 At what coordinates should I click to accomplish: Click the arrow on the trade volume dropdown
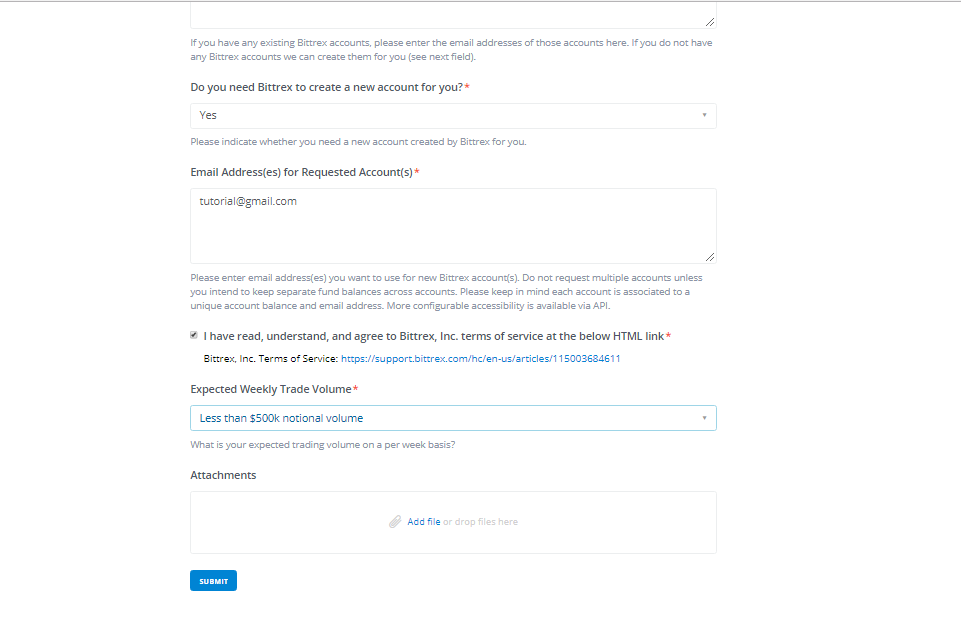(704, 417)
